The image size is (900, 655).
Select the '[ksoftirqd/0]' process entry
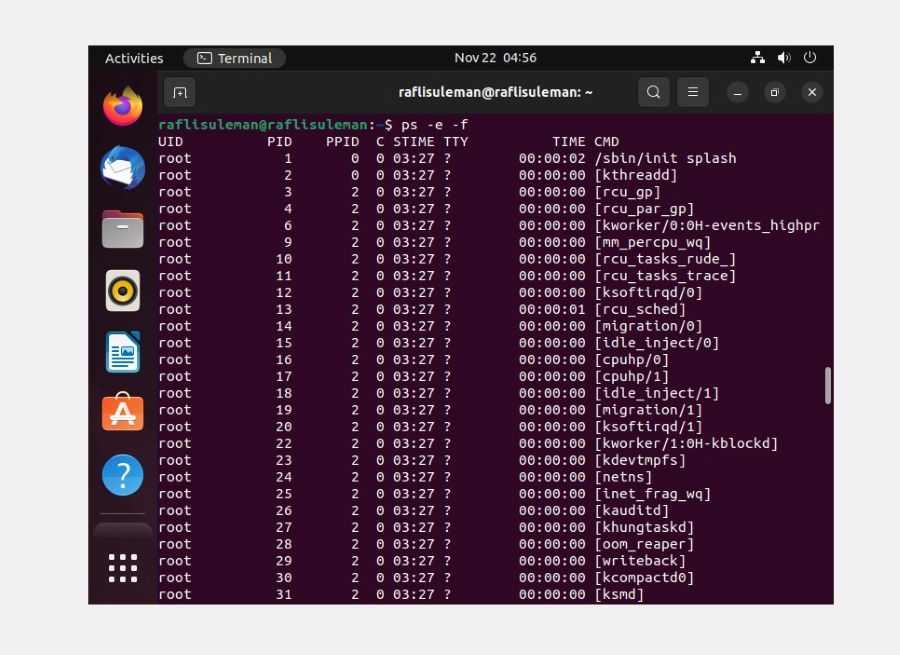click(649, 292)
